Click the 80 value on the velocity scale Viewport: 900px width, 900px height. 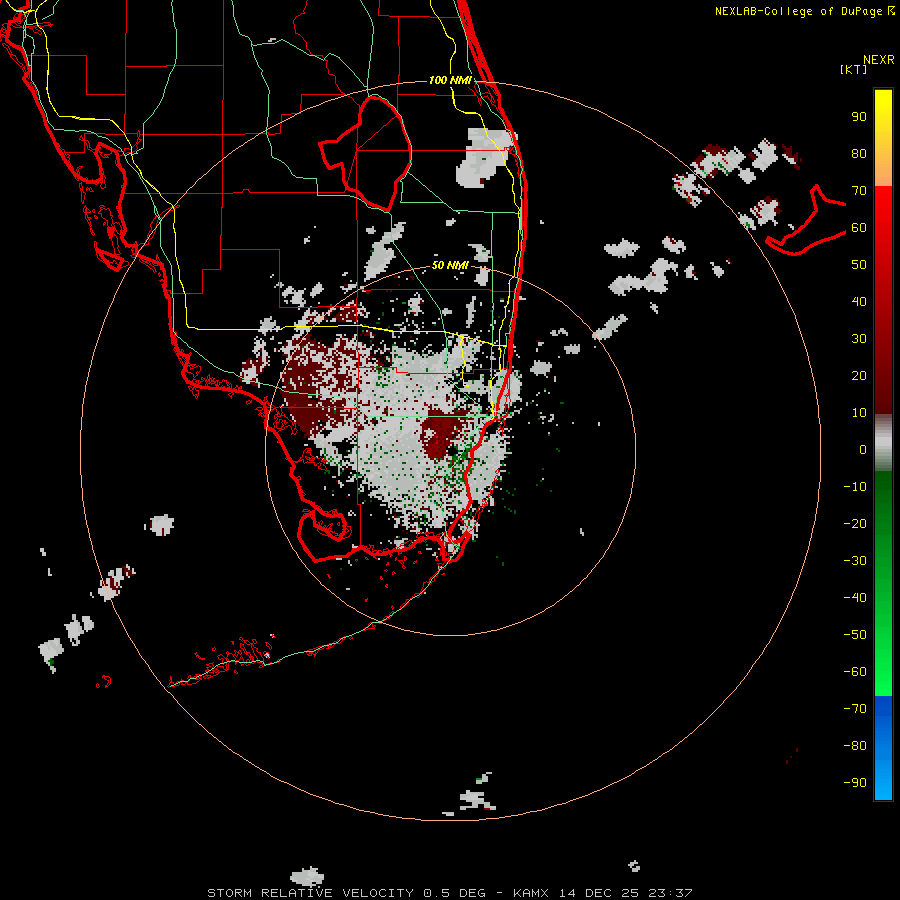click(x=859, y=154)
